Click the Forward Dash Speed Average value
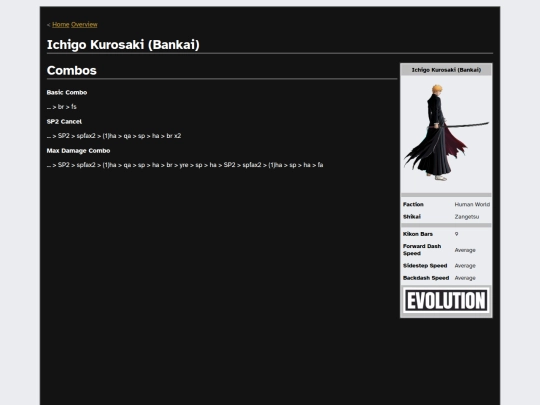The width and height of the screenshot is (540, 405). click(x=465, y=250)
